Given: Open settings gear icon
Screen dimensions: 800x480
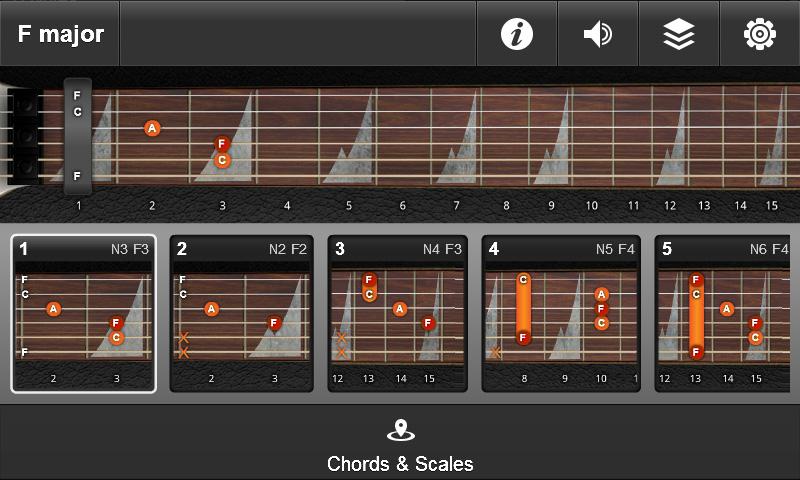Looking at the screenshot, I should point(759,34).
